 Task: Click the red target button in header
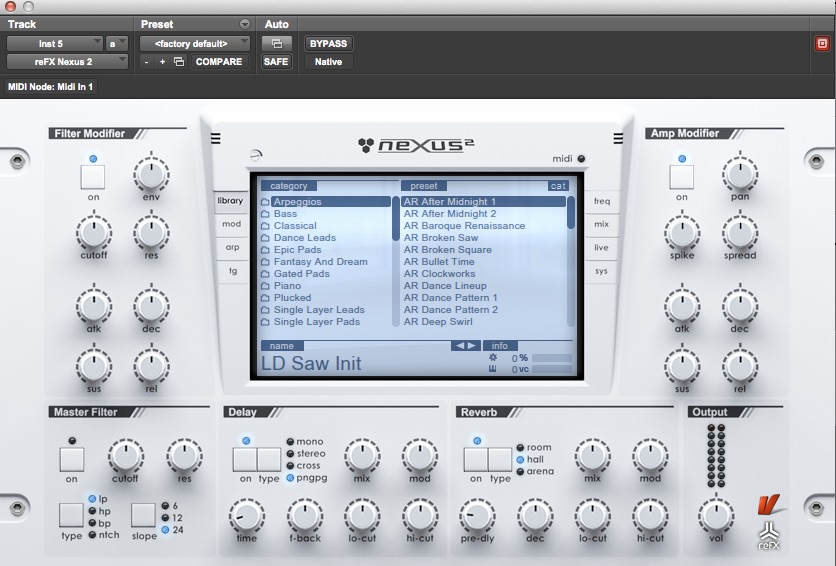822,44
